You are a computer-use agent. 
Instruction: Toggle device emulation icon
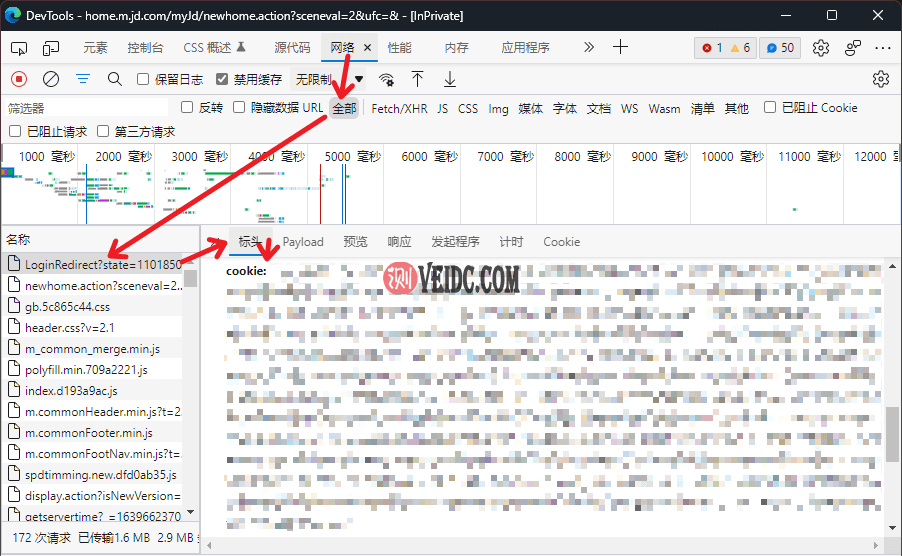51,48
